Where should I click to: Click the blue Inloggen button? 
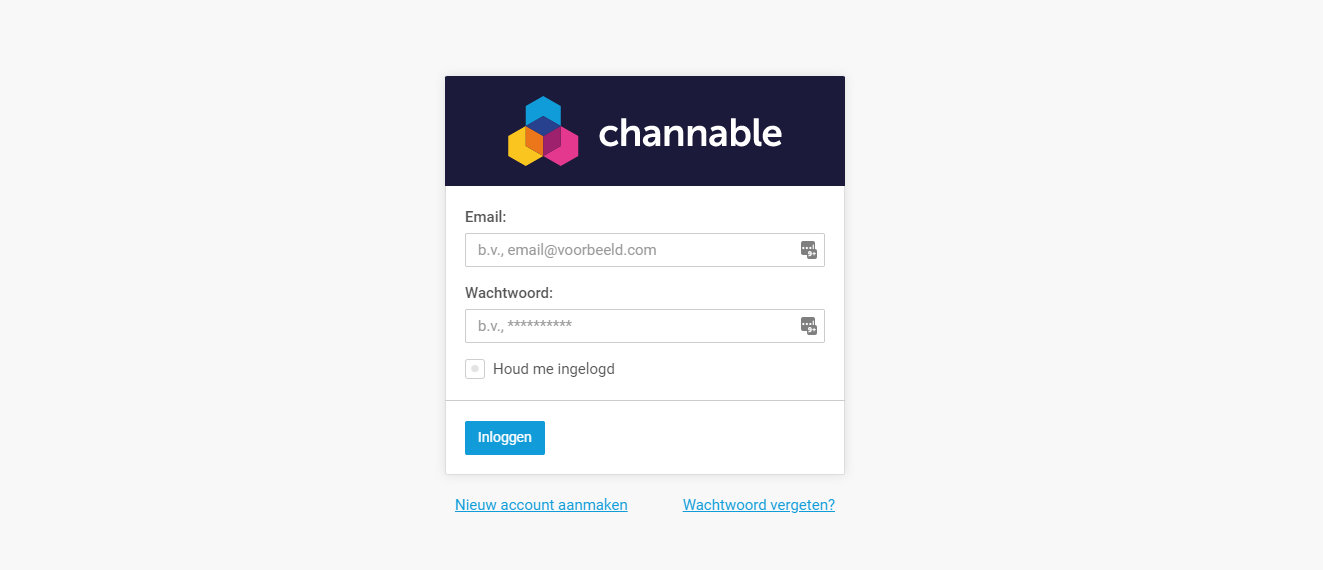pyautogui.click(x=505, y=438)
